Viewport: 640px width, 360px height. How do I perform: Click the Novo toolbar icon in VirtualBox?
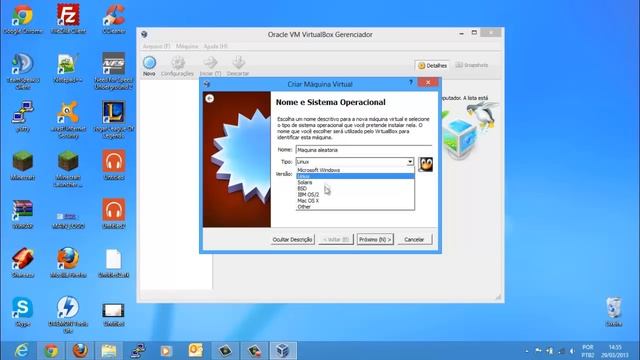click(x=149, y=63)
